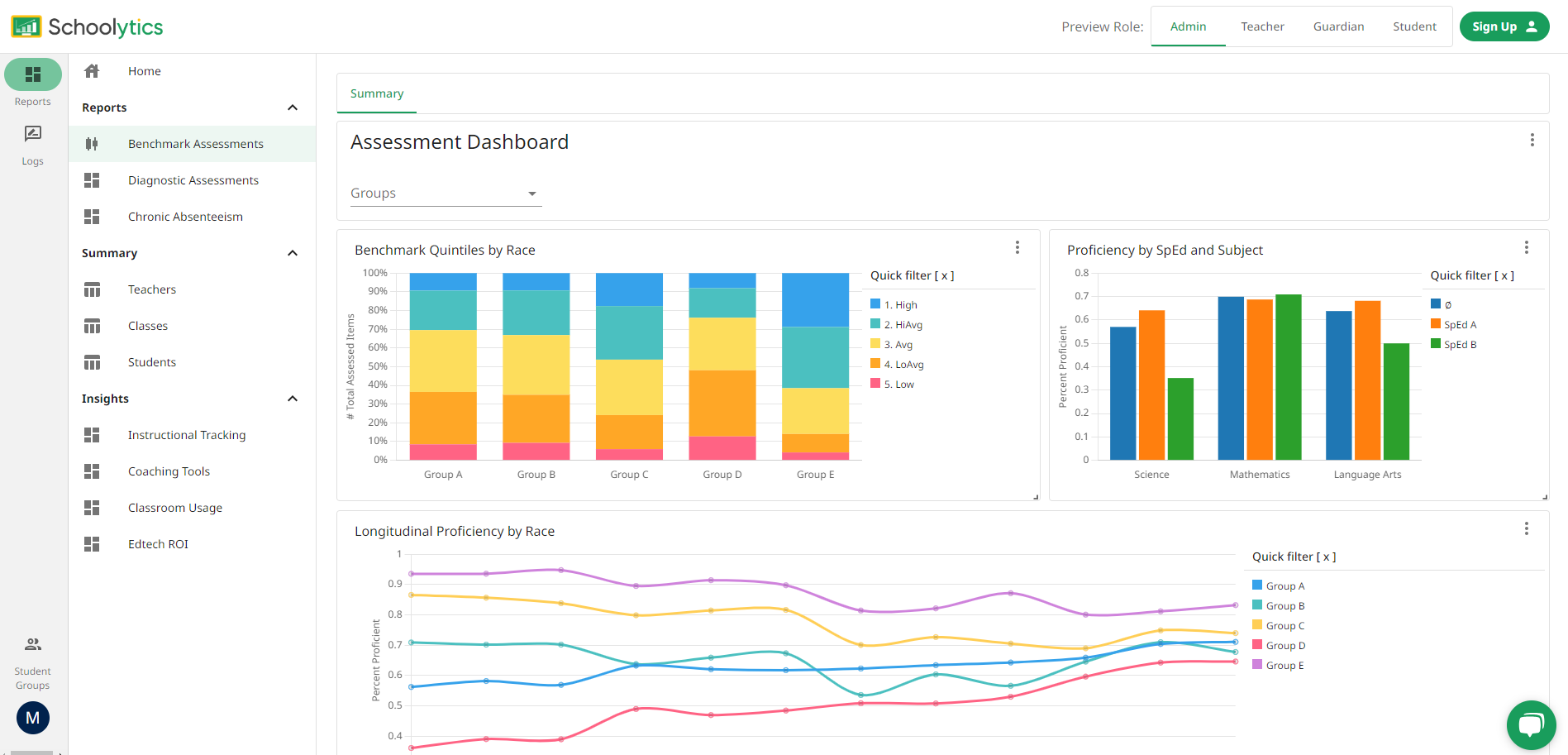Switch to the Teacher preview role
This screenshot has width=1568, height=755.
1262,26
